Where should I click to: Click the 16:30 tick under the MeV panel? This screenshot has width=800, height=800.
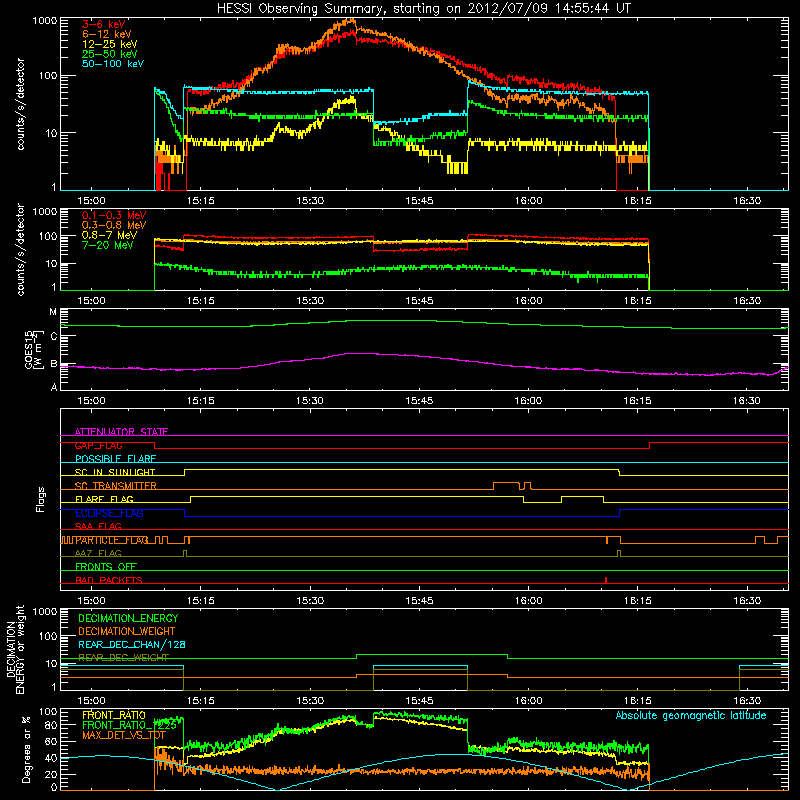[x=747, y=301]
